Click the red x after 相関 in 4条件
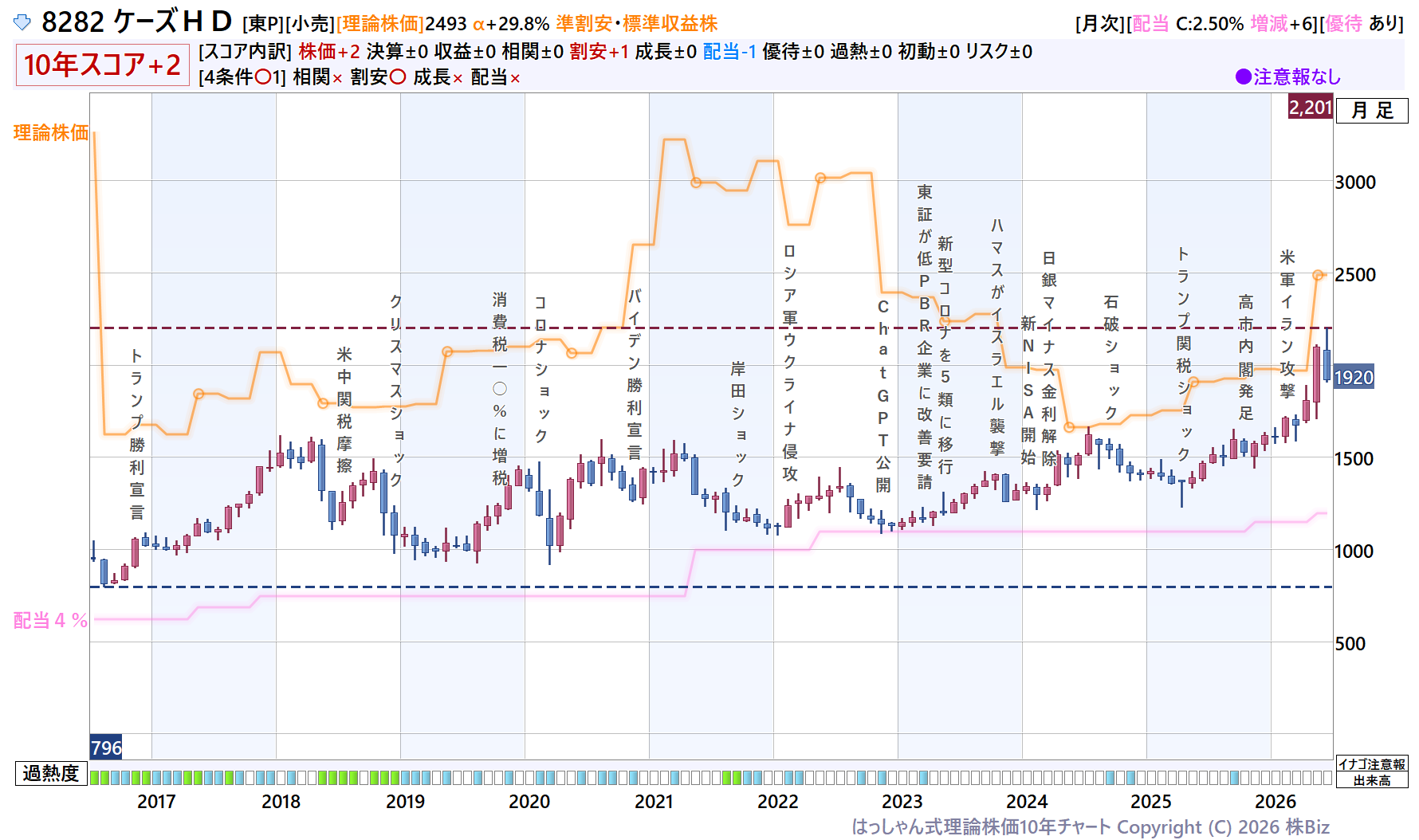 pyautogui.click(x=337, y=78)
